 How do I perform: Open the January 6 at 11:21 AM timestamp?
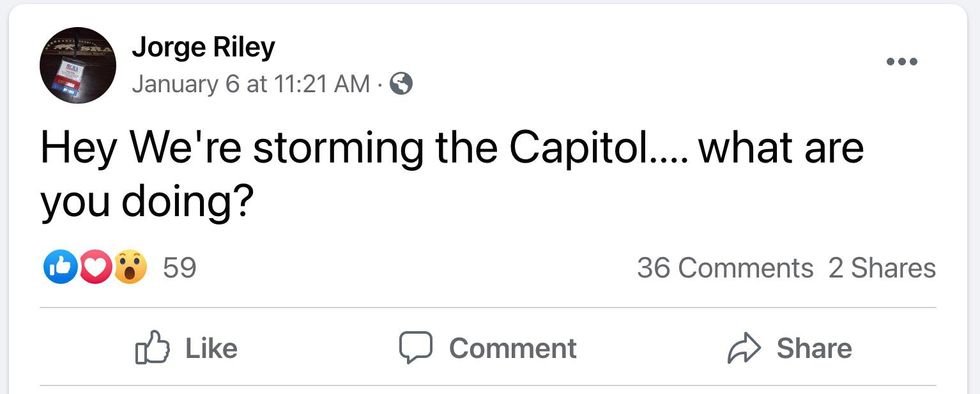click(251, 84)
